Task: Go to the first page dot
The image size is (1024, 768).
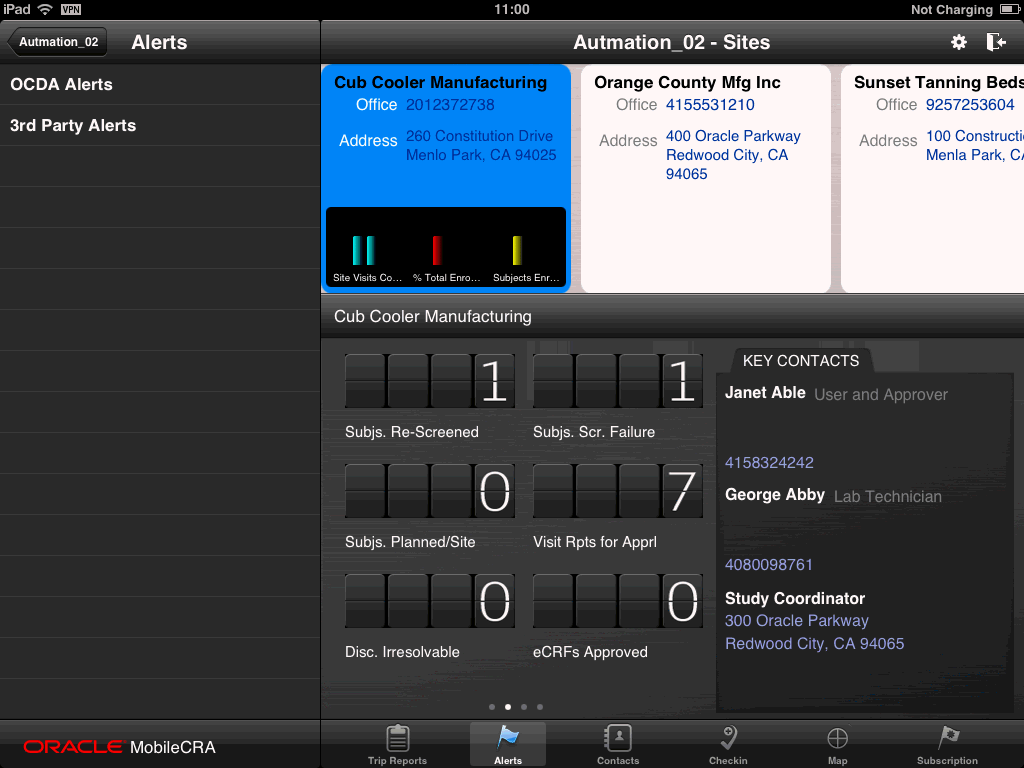Action: 492,707
